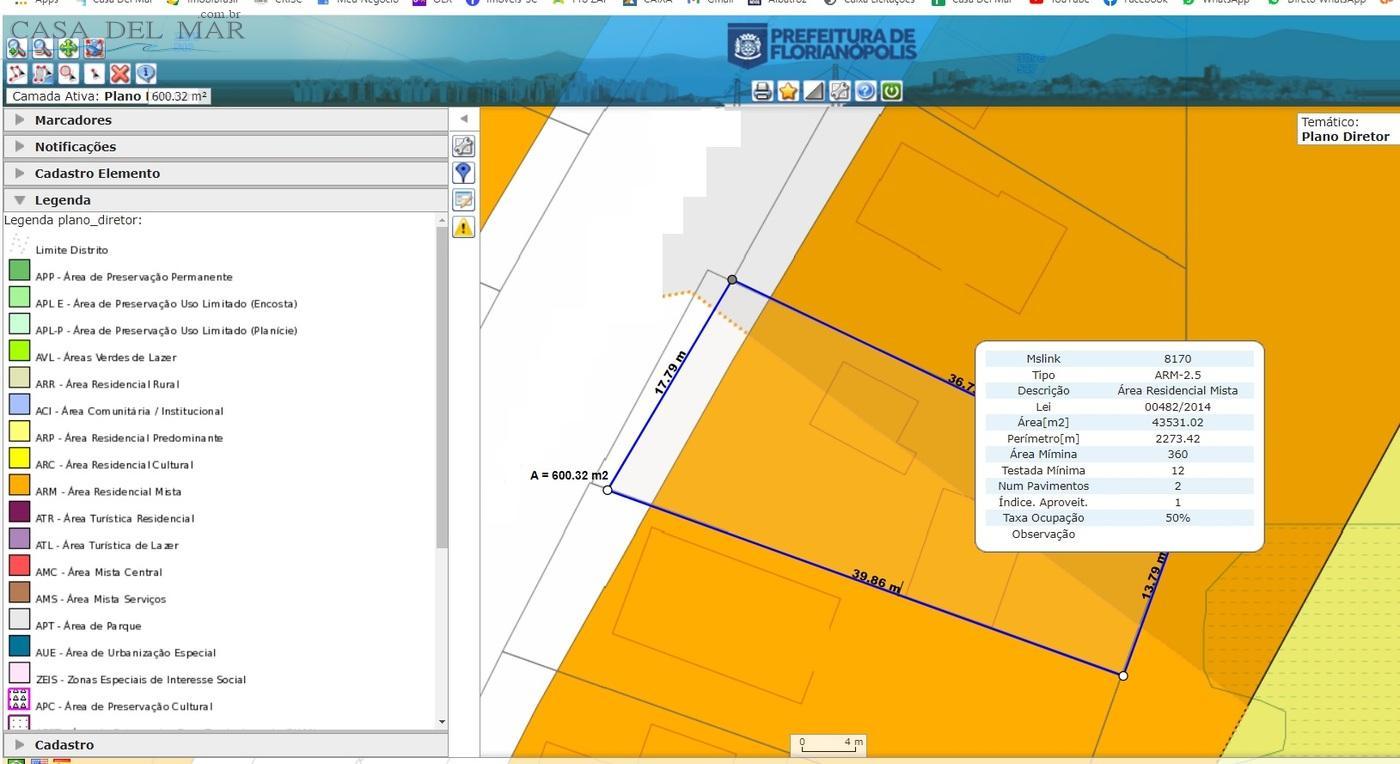Click the ARM orange legend swatch

(19, 484)
